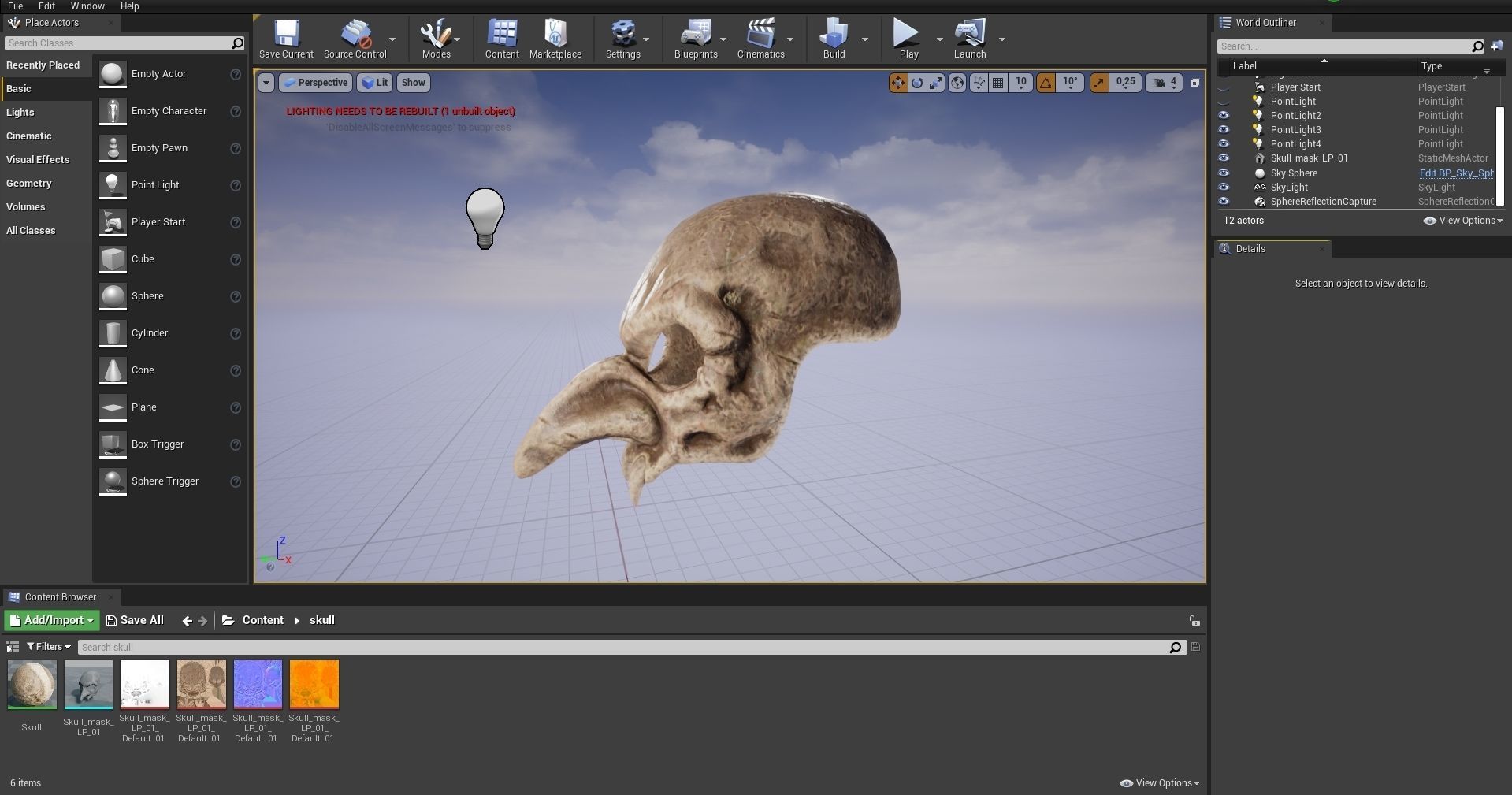Toggle grid snapping in viewport
This screenshot has height=795, width=1512.
(x=998, y=83)
